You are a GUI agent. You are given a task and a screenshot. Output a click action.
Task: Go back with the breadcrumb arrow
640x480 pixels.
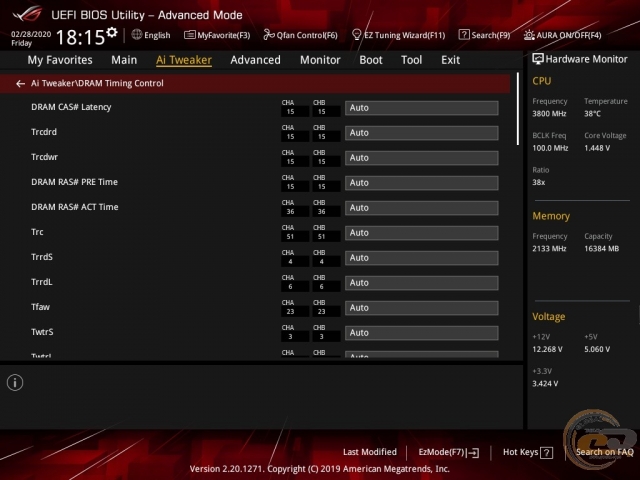click(x=20, y=84)
